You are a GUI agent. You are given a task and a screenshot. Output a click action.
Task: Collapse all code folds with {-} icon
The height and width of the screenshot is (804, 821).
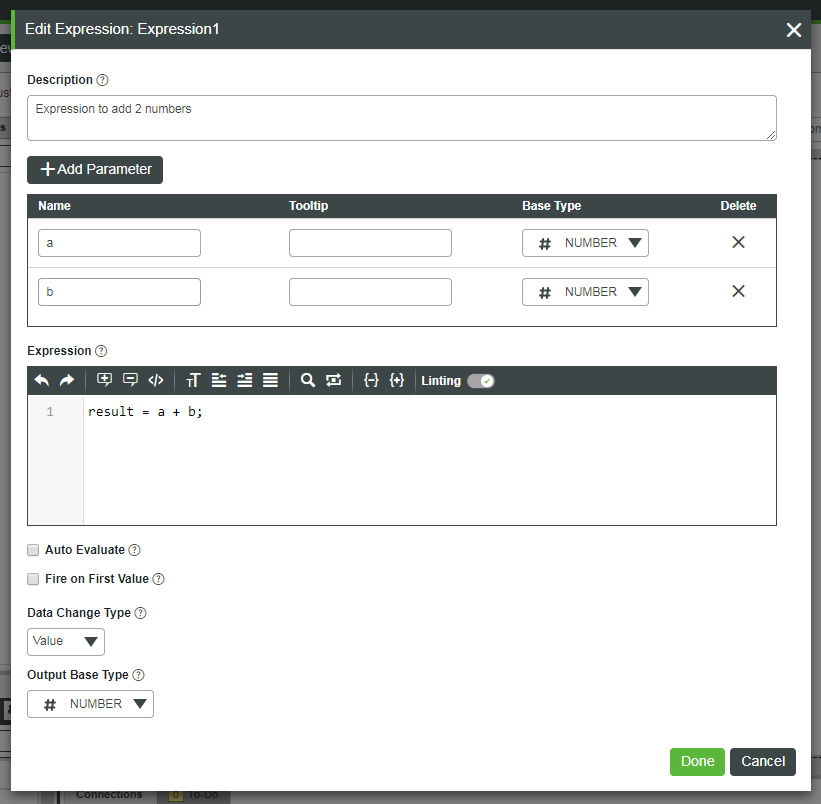(371, 380)
